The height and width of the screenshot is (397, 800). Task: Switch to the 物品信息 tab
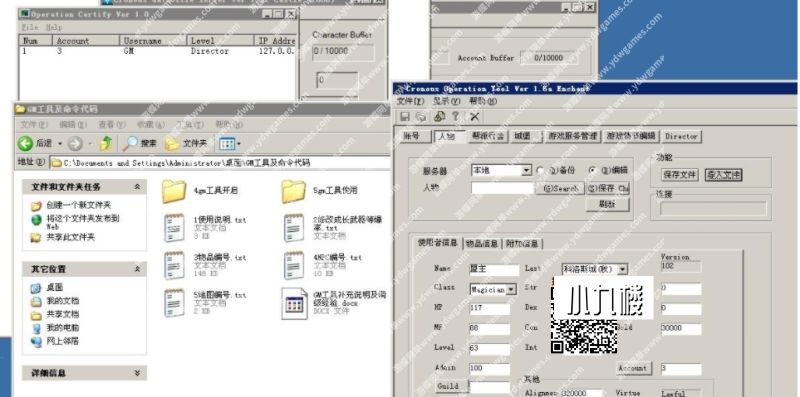[x=482, y=244]
